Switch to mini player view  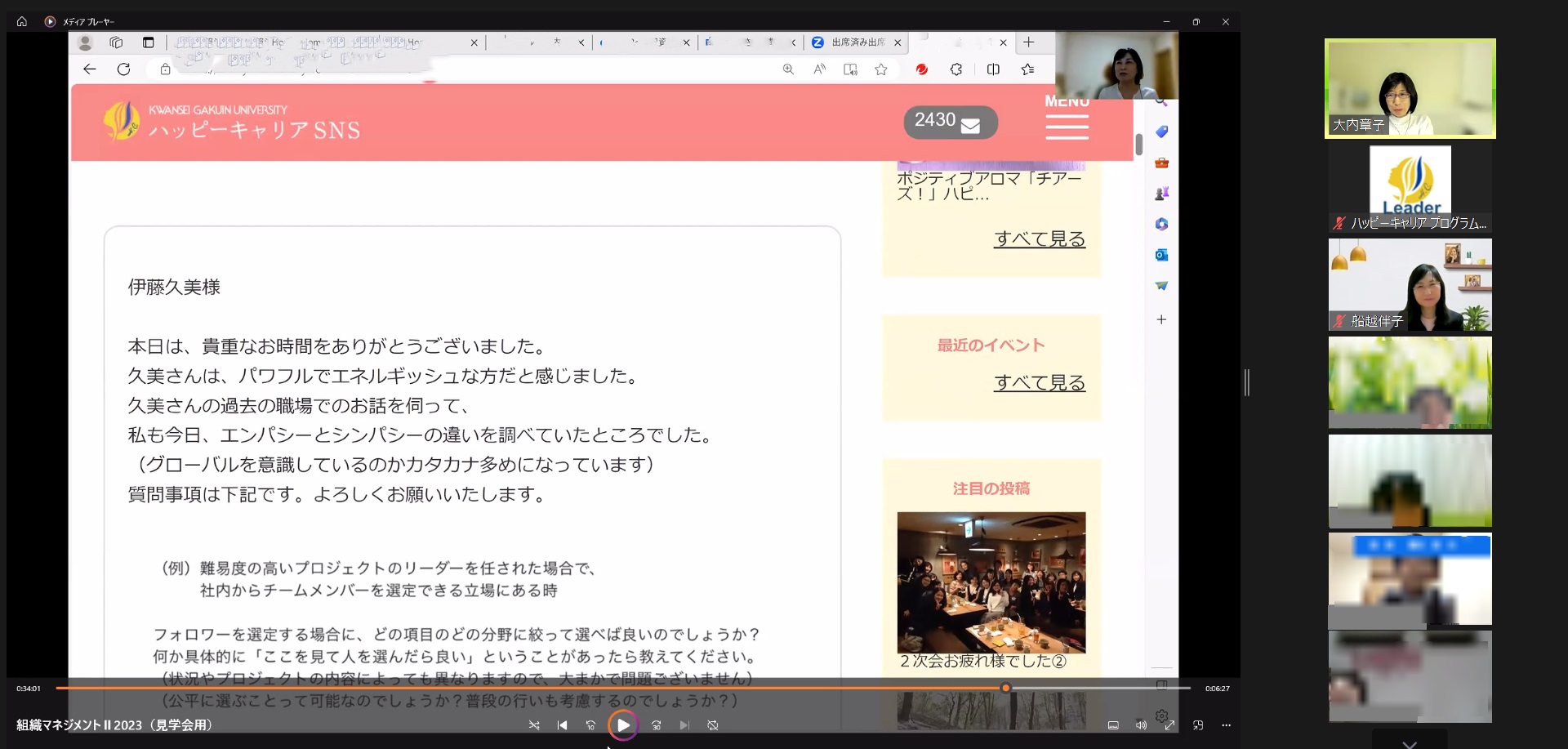click(1198, 725)
